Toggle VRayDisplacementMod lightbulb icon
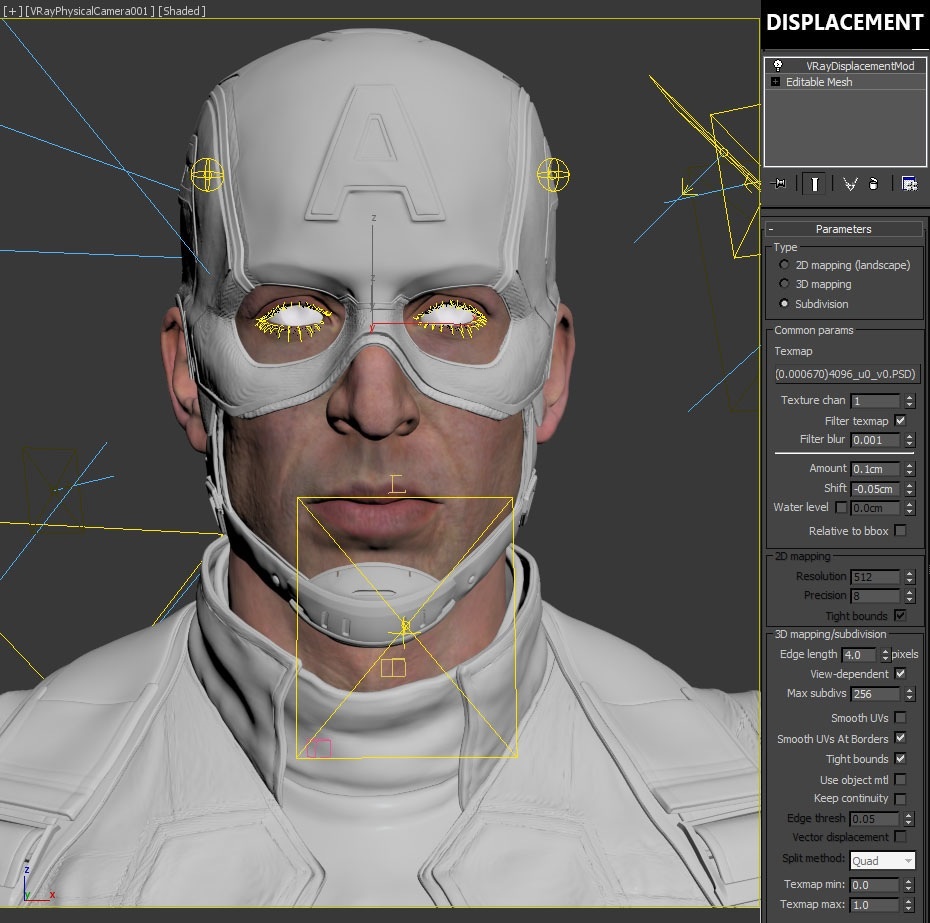 [x=778, y=65]
